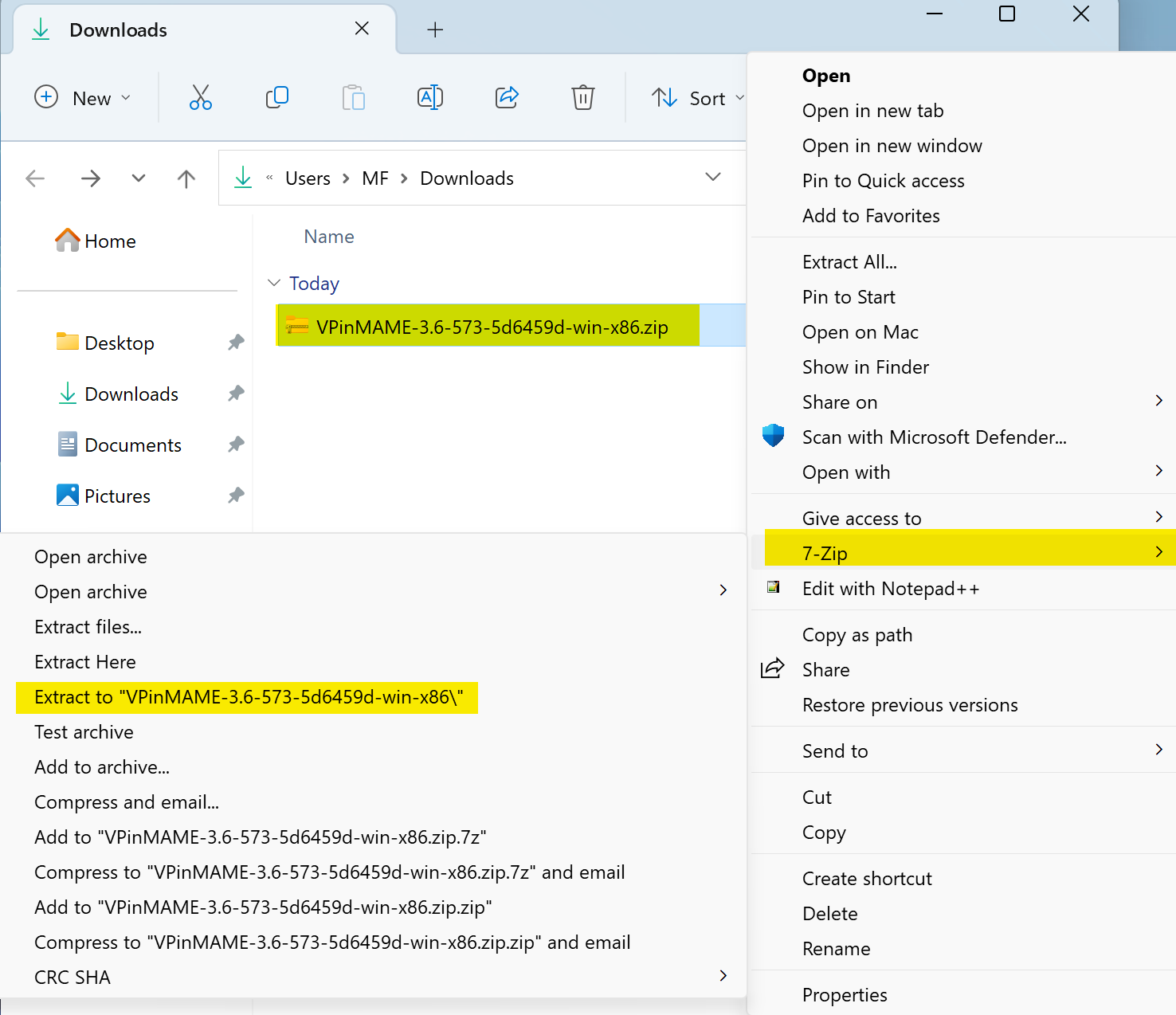This screenshot has width=1176, height=1015.
Task: Open the New item dropdown
Action: [x=83, y=98]
